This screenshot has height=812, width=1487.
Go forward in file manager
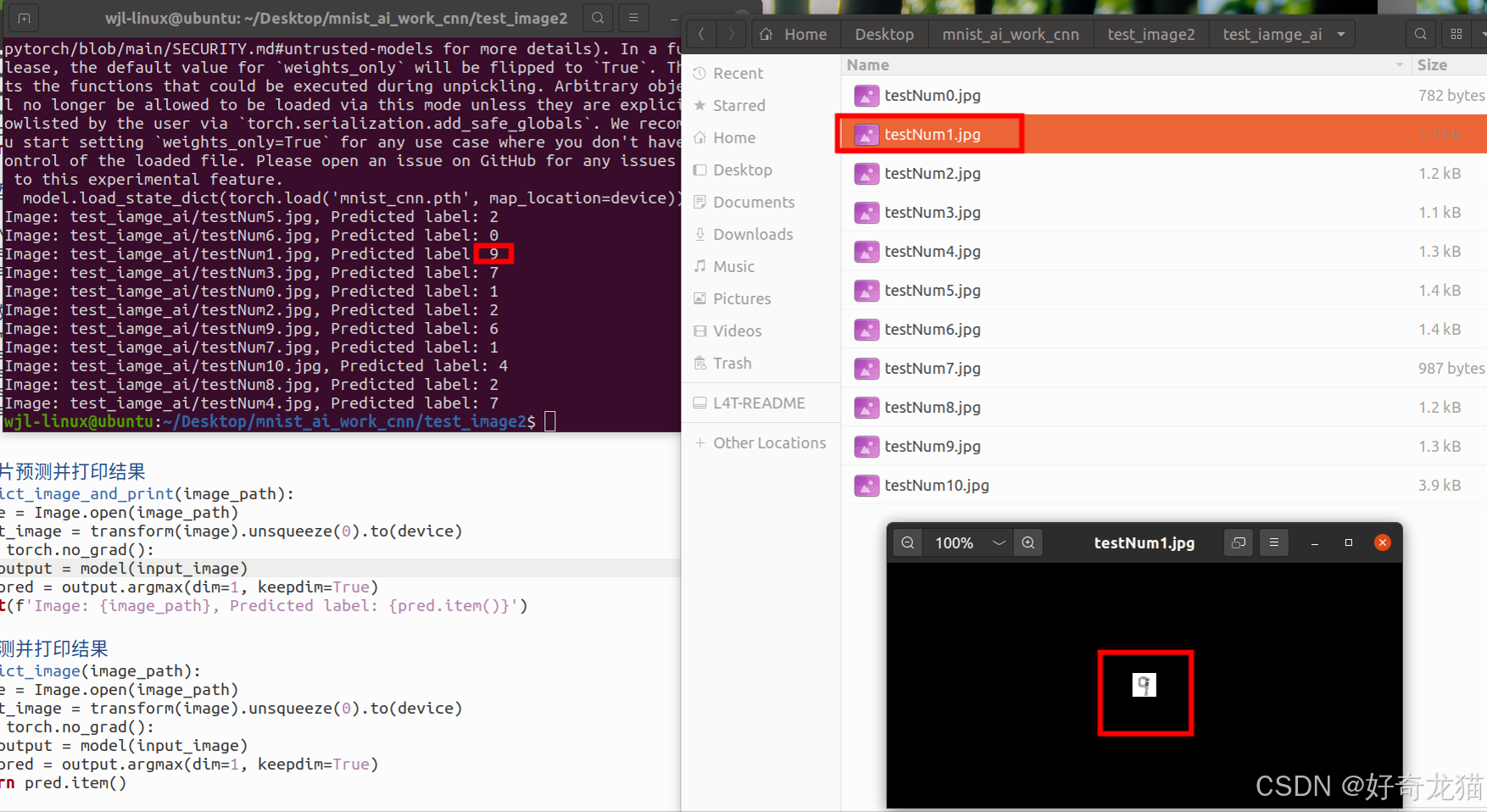pos(731,35)
